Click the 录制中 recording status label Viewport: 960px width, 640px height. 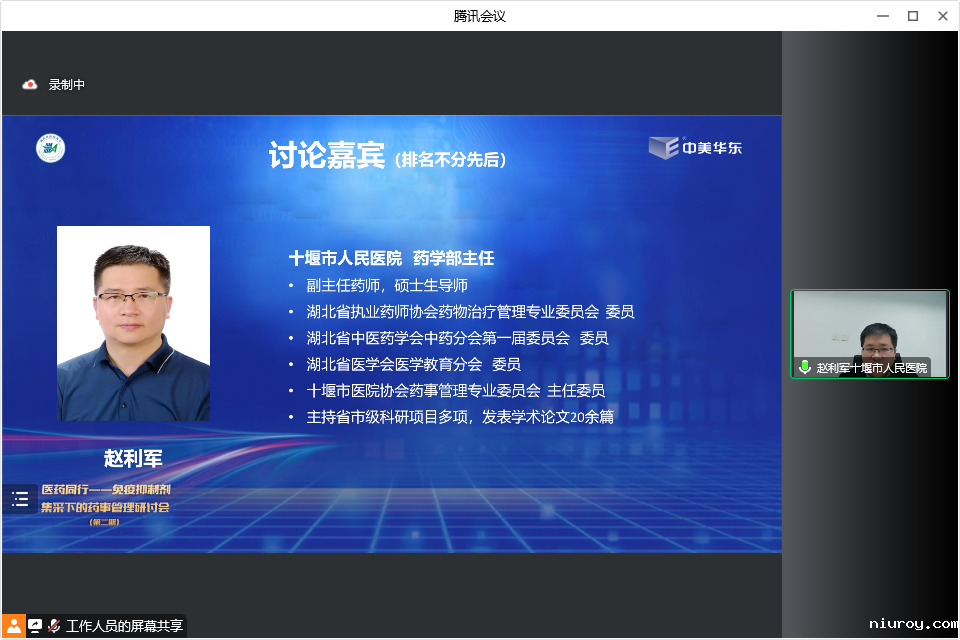(x=67, y=85)
